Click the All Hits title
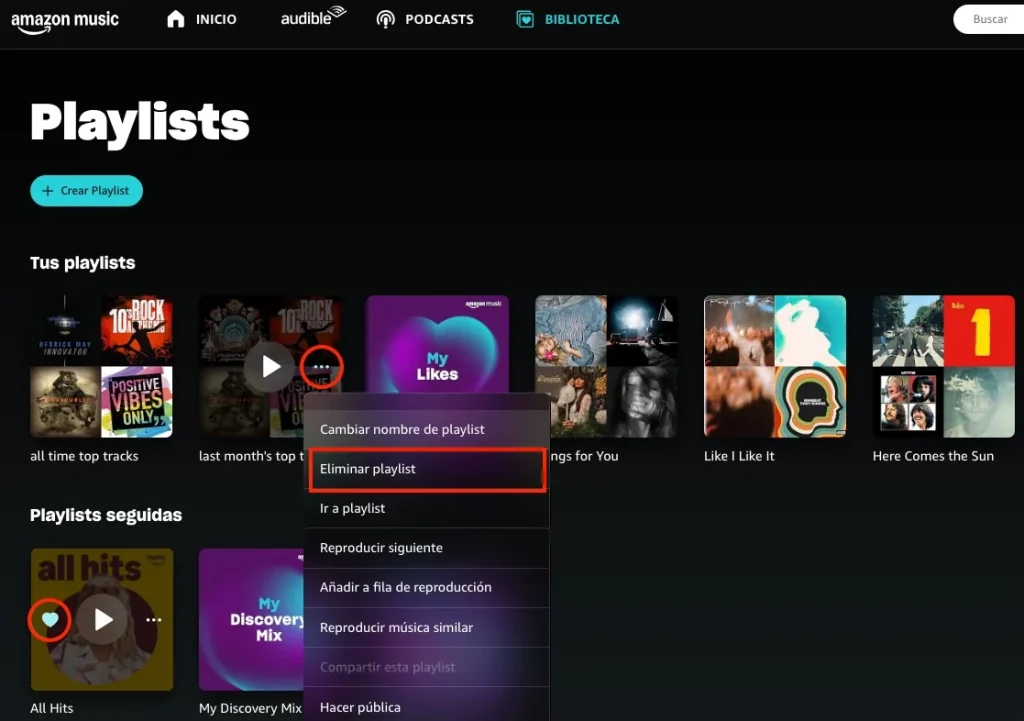The image size is (1024, 721). click(52, 708)
